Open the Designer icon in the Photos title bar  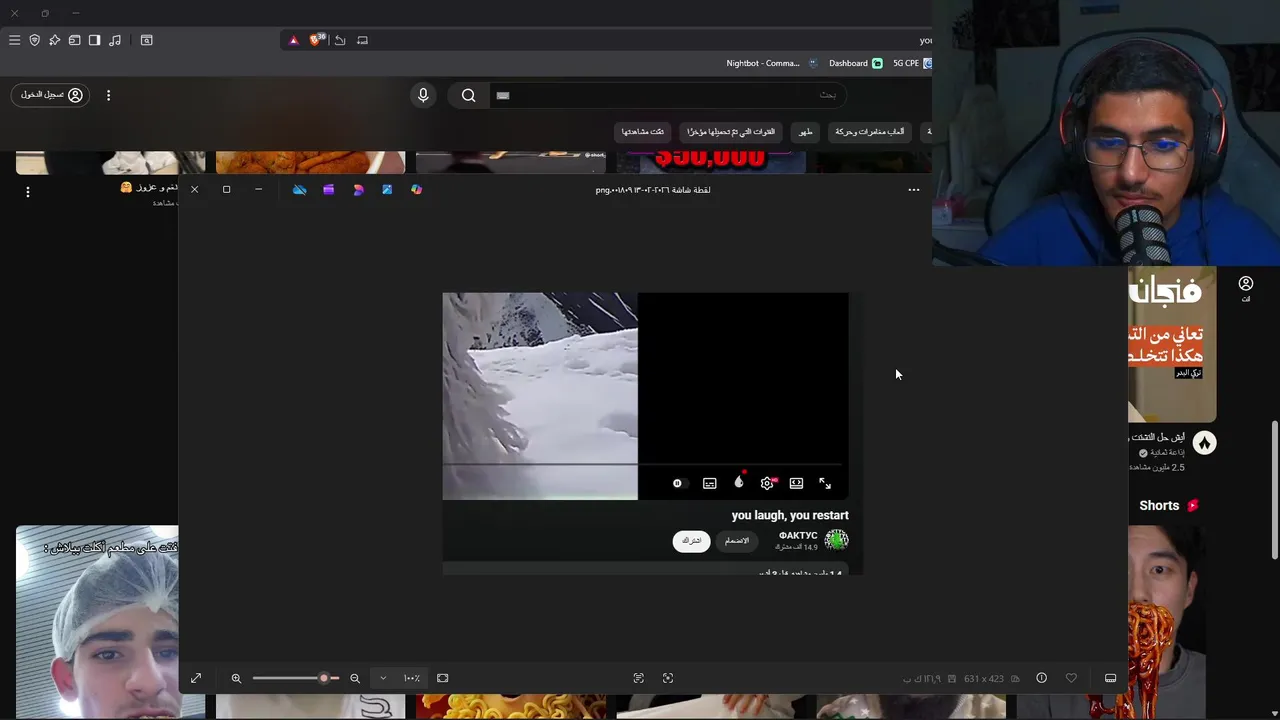coord(358,189)
